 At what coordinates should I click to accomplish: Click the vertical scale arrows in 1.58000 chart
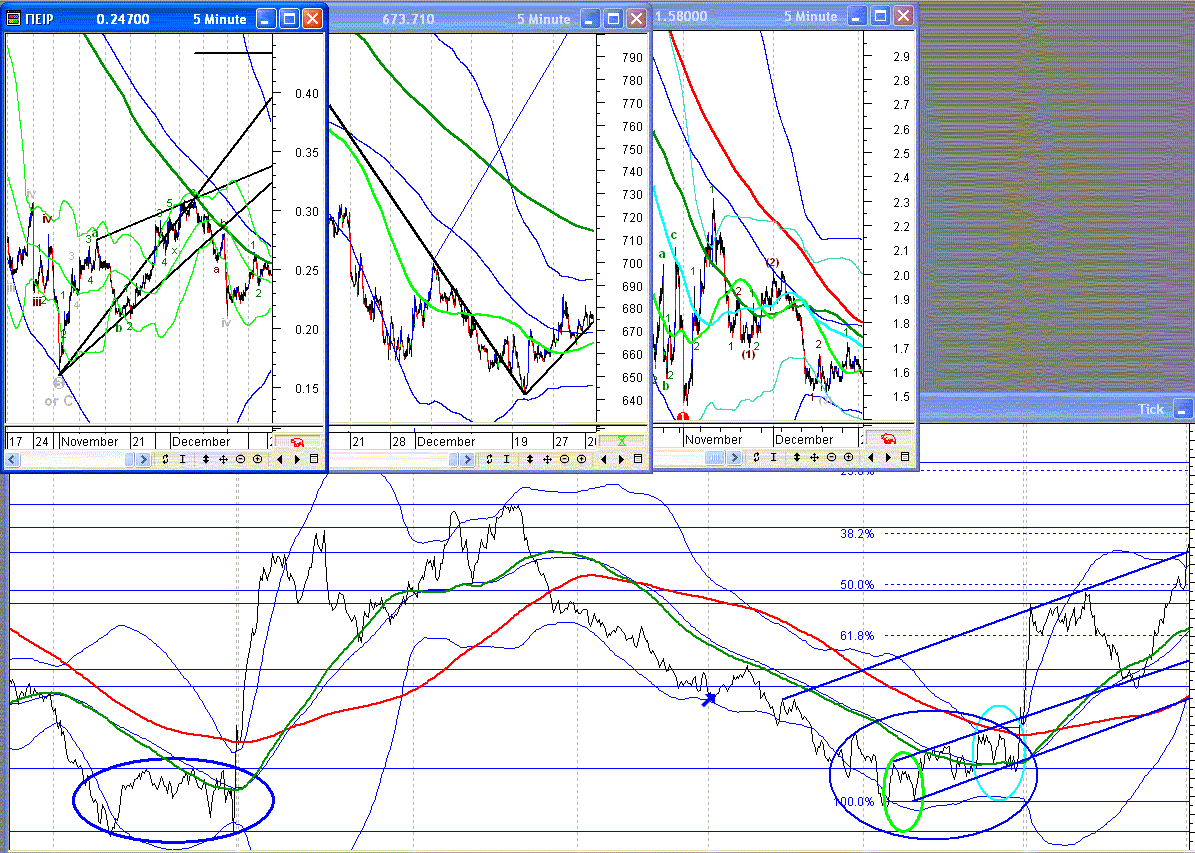796,457
